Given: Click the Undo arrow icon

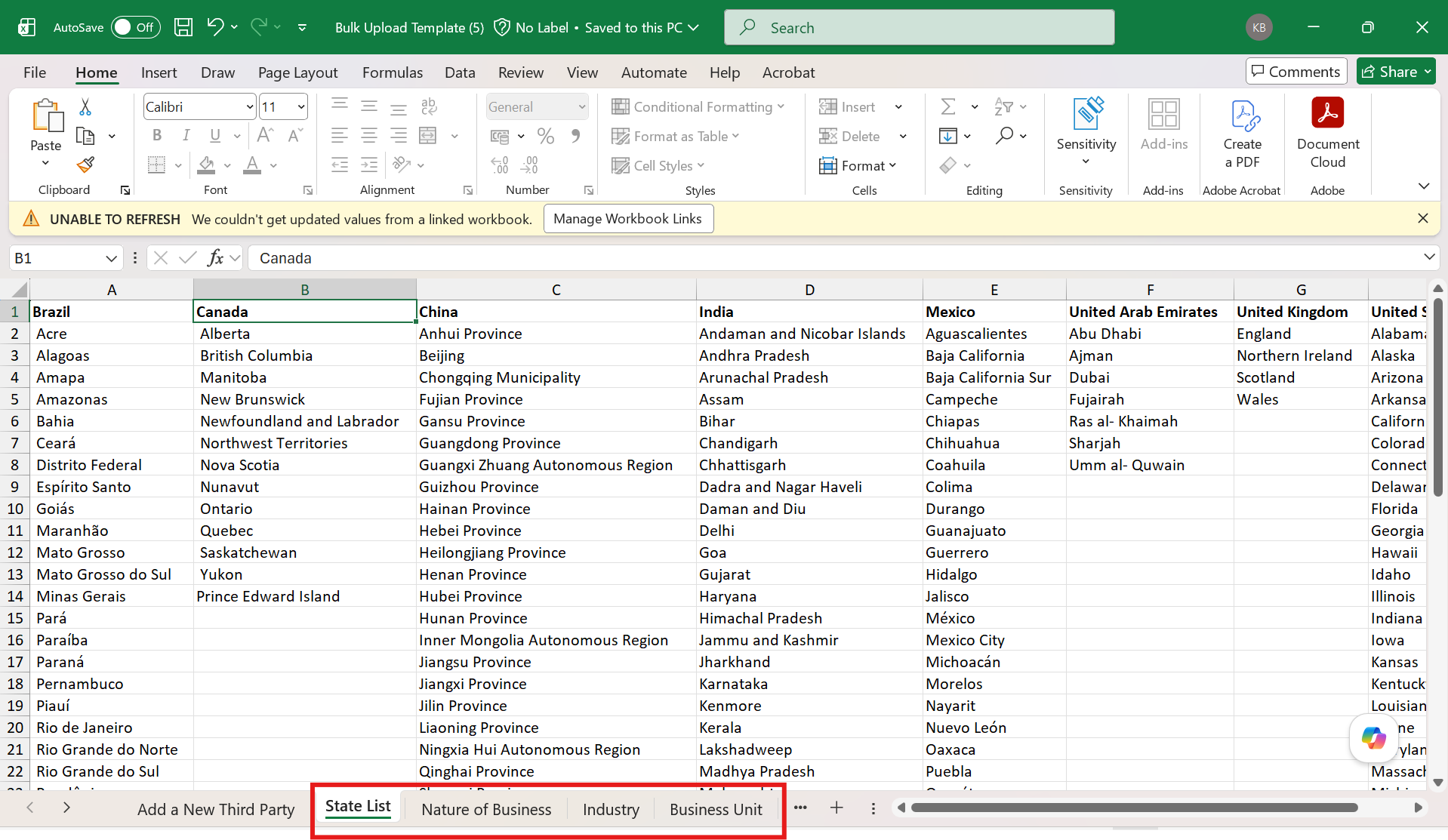Looking at the screenshot, I should [x=215, y=27].
